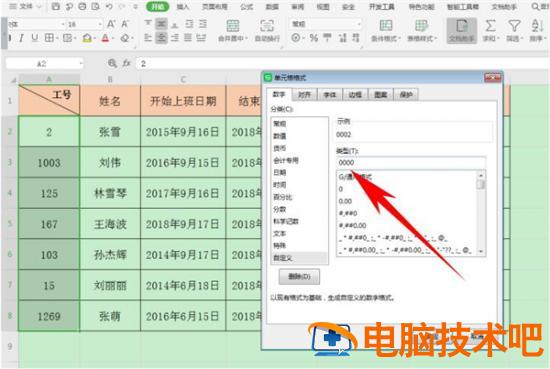Image resolution: width=550 pixels, height=369 pixels.
Task: Click the 删除 Delete button in dialog
Action: [299, 276]
